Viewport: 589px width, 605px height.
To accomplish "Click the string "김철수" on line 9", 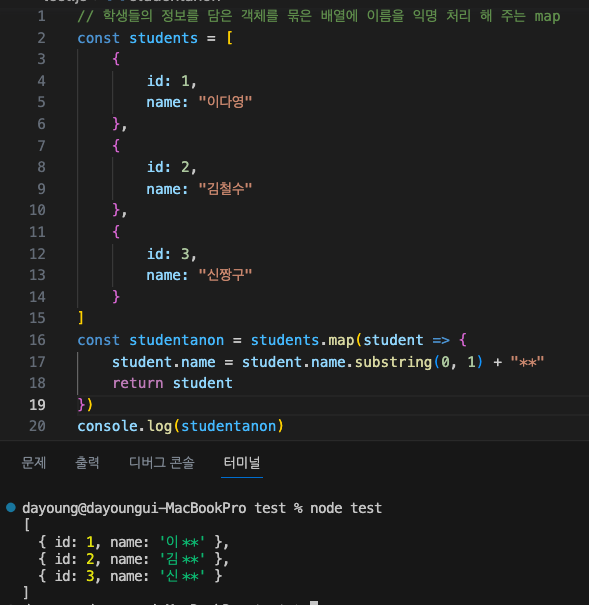I will 225,189.
